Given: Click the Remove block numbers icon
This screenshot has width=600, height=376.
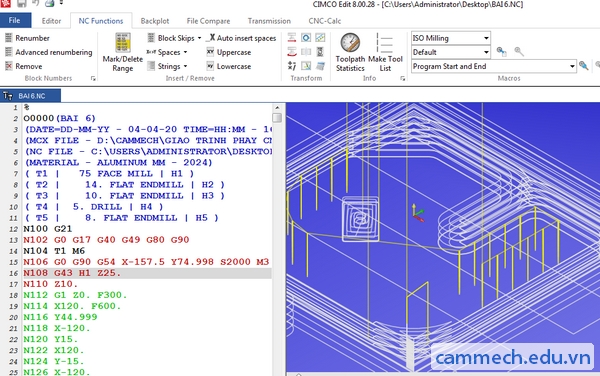Looking at the screenshot, I should pyautogui.click(x=8, y=66).
